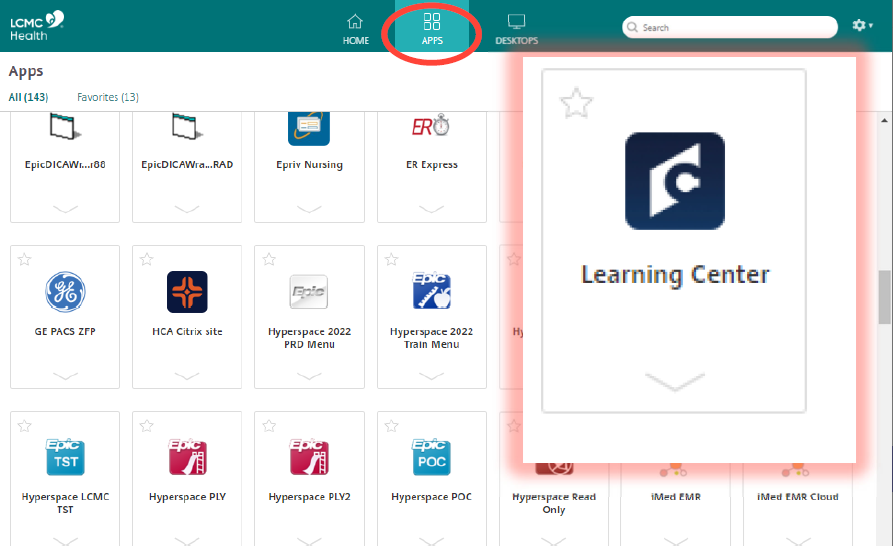Screen dimensions: 893x557
Task: Open Hyperspace 2022 PRD Menu icon
Action: click(x=309, y=292)
